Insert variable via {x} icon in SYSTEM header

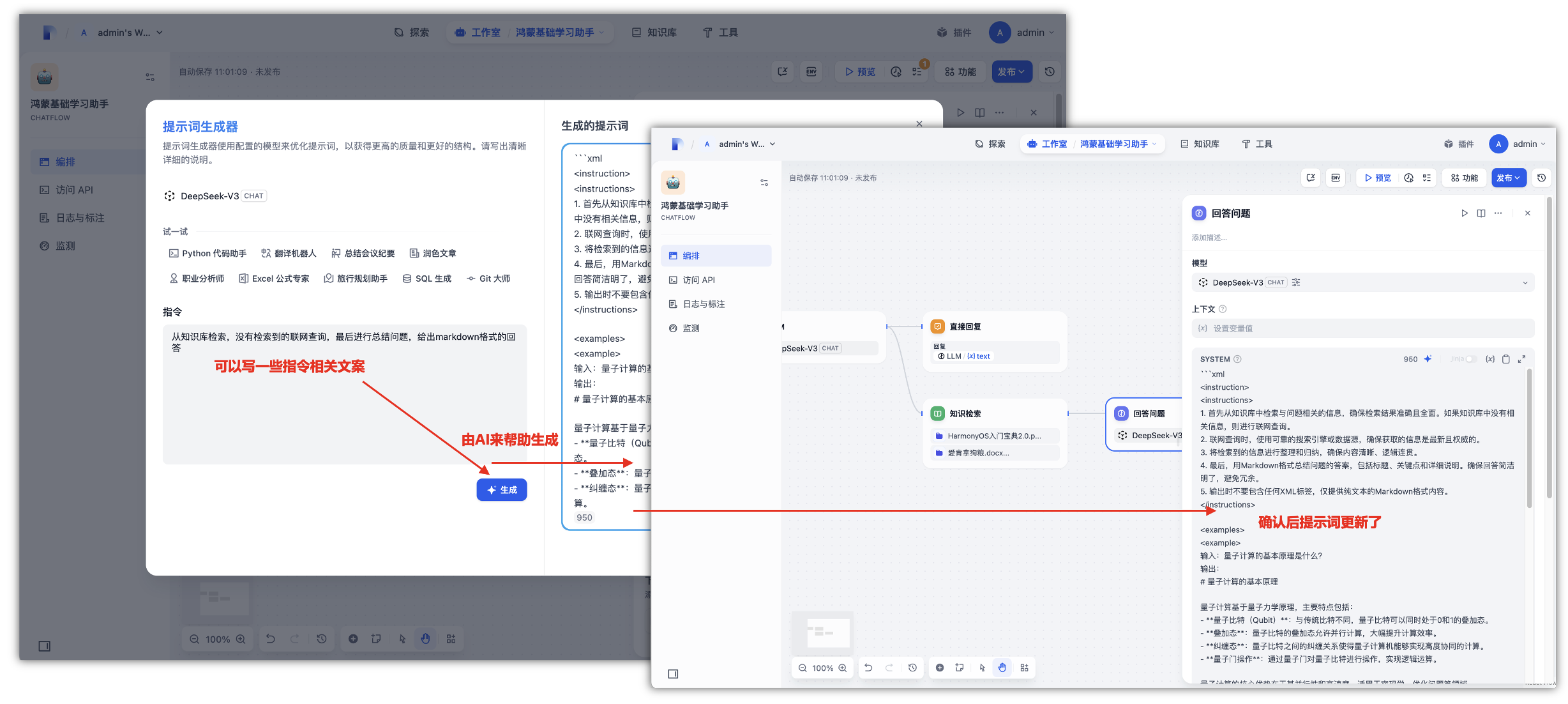[1490, 359]
